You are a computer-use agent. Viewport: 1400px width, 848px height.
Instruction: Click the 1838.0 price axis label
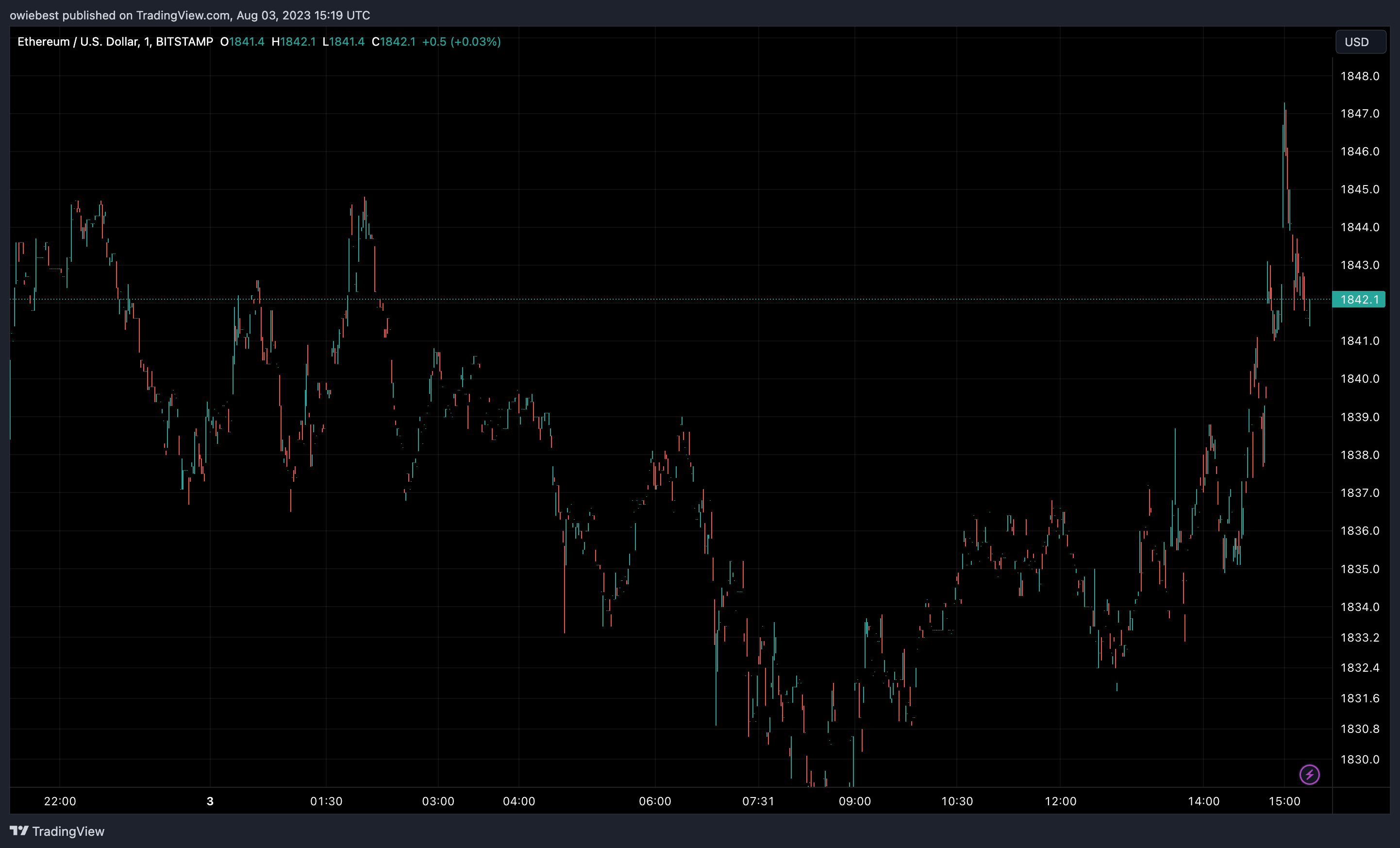(x=1360, y=455)
